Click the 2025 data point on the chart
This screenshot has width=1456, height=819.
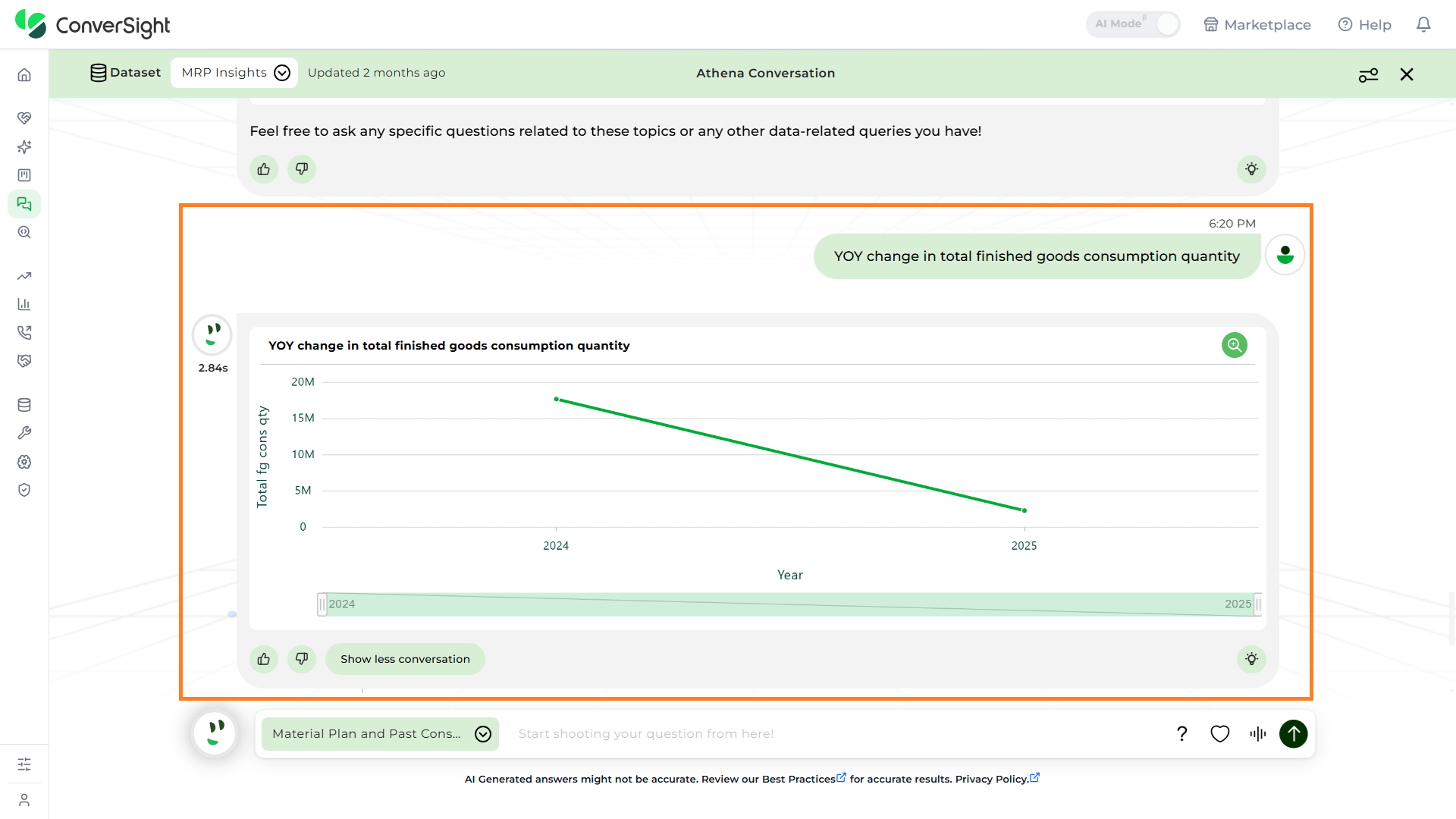click(x=1025, y=510)
